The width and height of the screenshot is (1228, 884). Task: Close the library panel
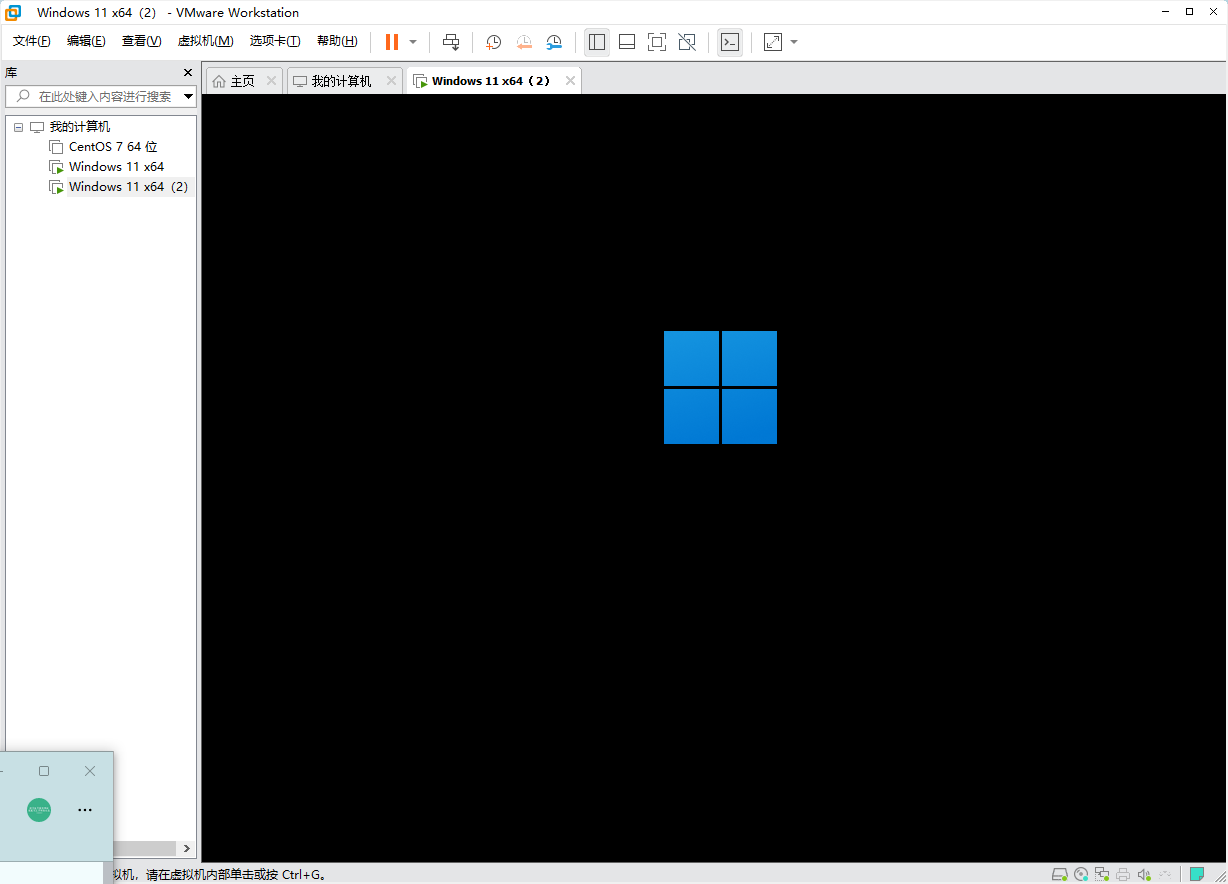[x=187, y=73]
